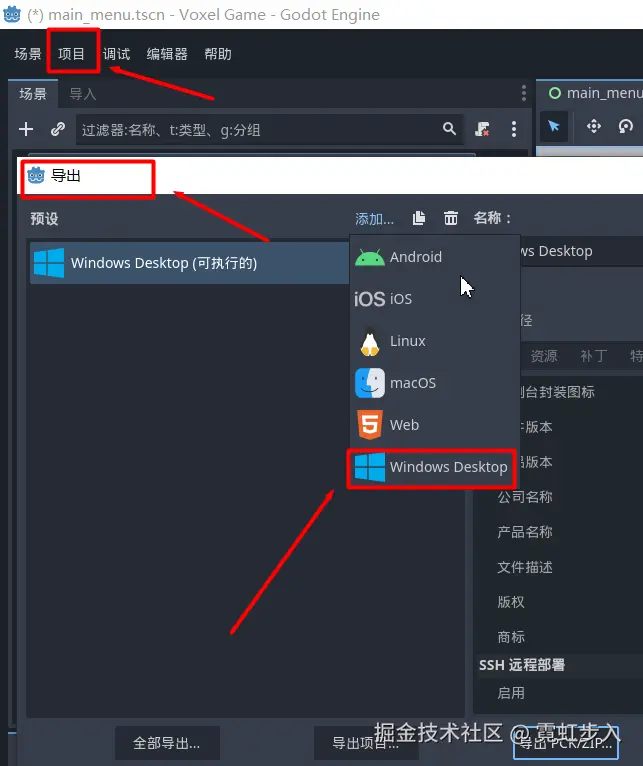
Task: Select Windows Desktop (可执行的) preset
Action: coord(190,263)
